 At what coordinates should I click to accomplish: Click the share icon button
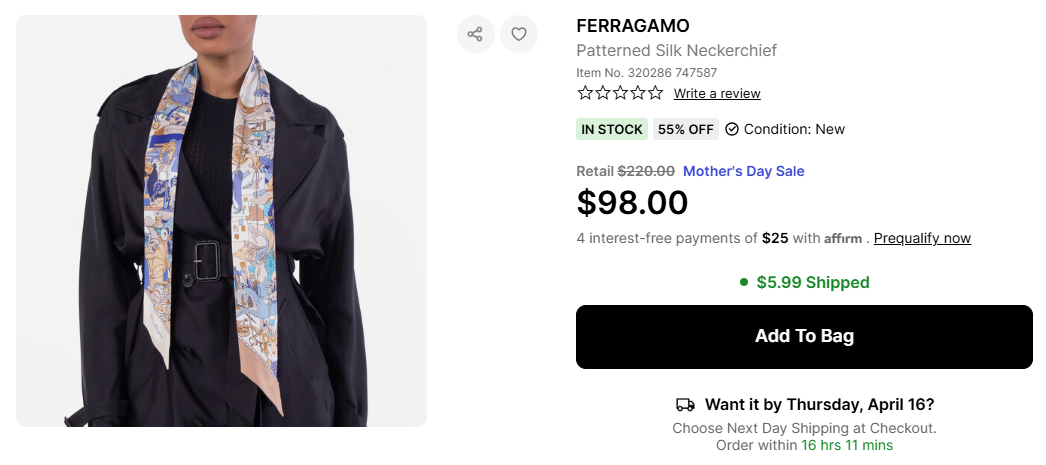[475, 34]
